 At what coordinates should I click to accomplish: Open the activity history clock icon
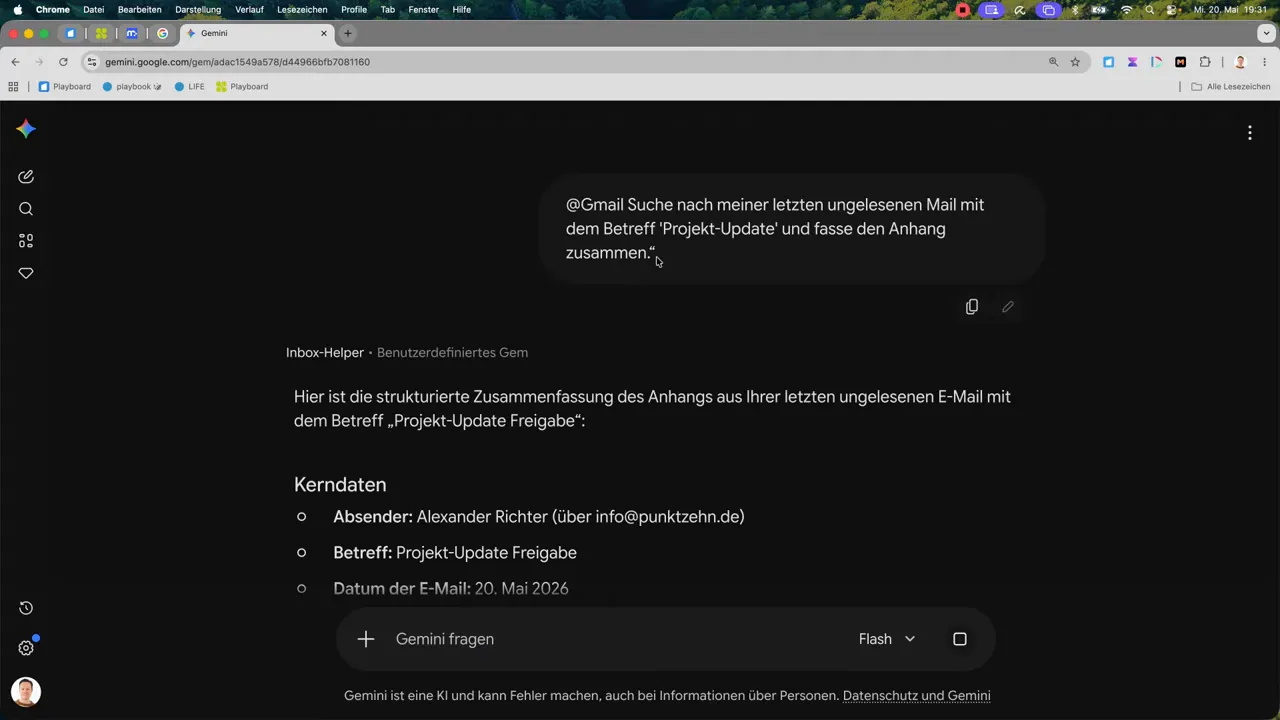coord(26,608)
